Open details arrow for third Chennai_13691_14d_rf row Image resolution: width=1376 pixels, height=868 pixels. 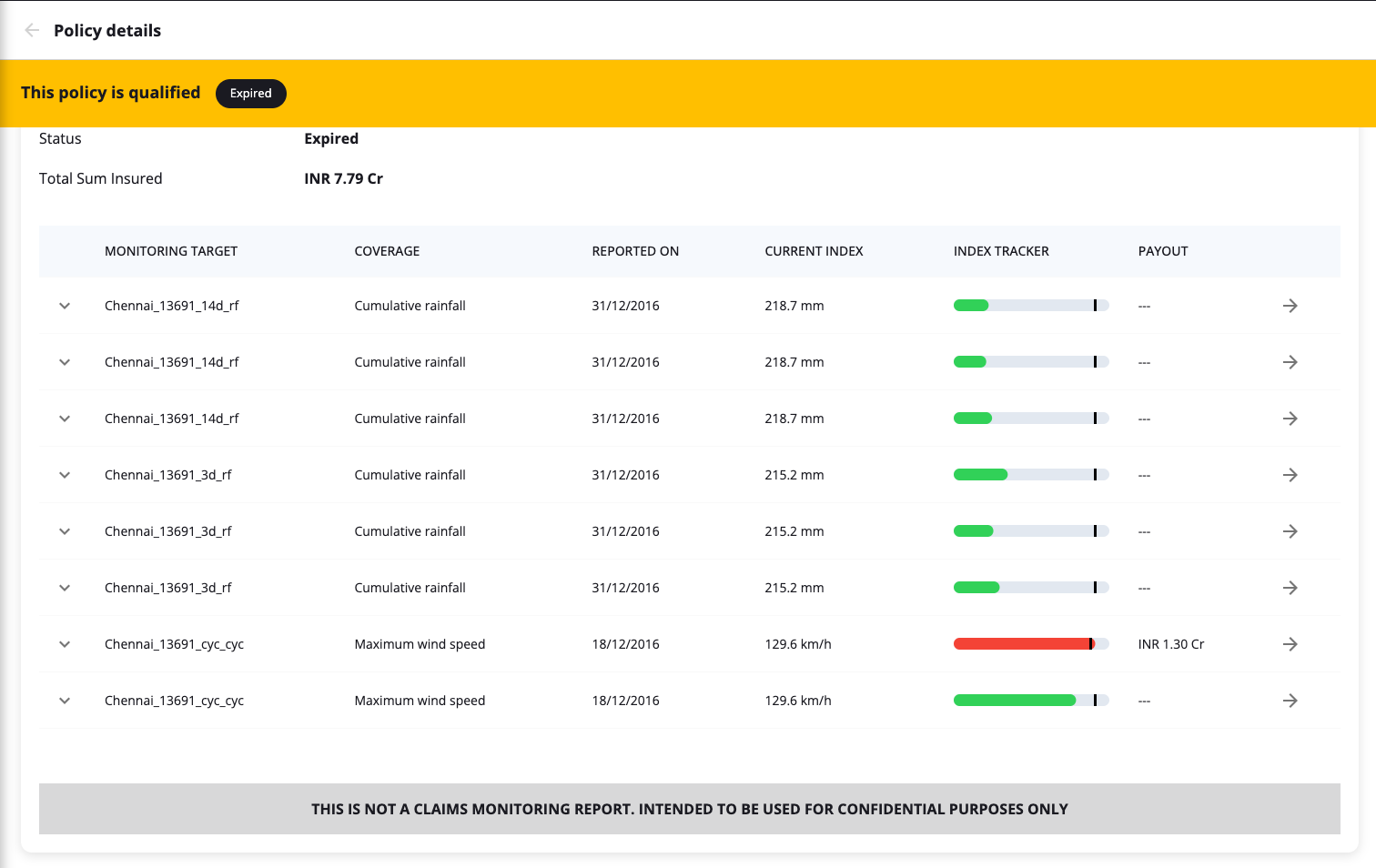1290,419
